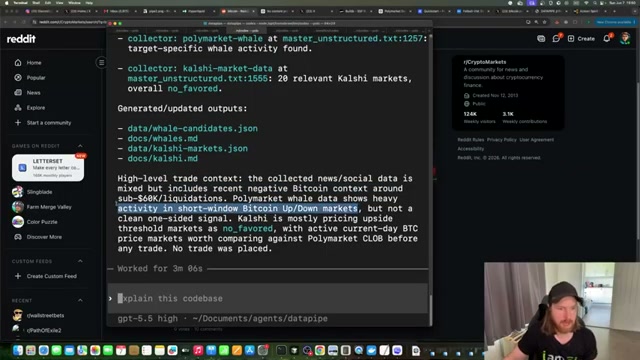This screenshot has height=360, width=640.
Task: Open the Terminal menu in the menu bar
Action: tap(20, 3)
